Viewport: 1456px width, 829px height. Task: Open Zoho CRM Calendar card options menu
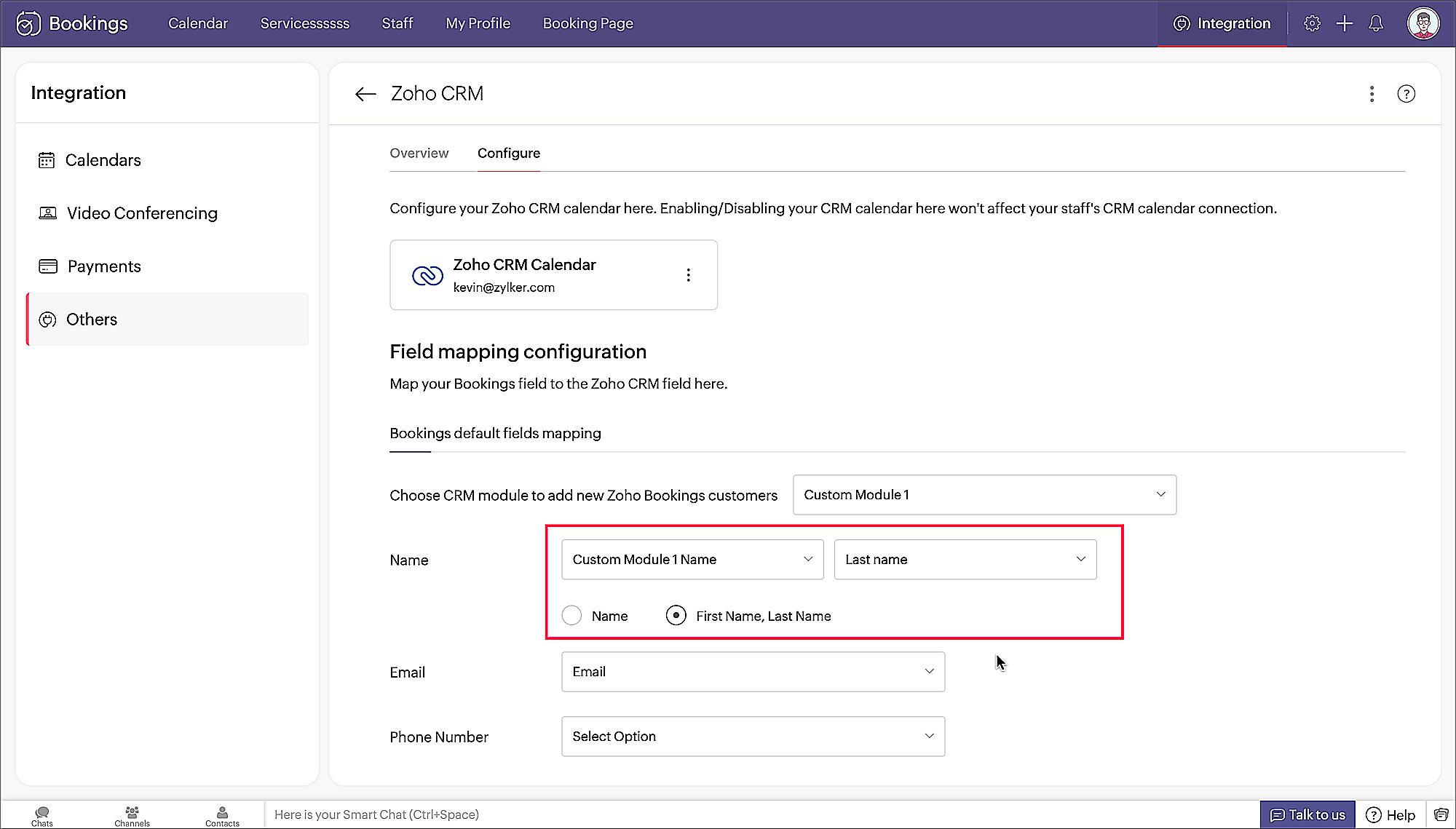click(688, 275)
